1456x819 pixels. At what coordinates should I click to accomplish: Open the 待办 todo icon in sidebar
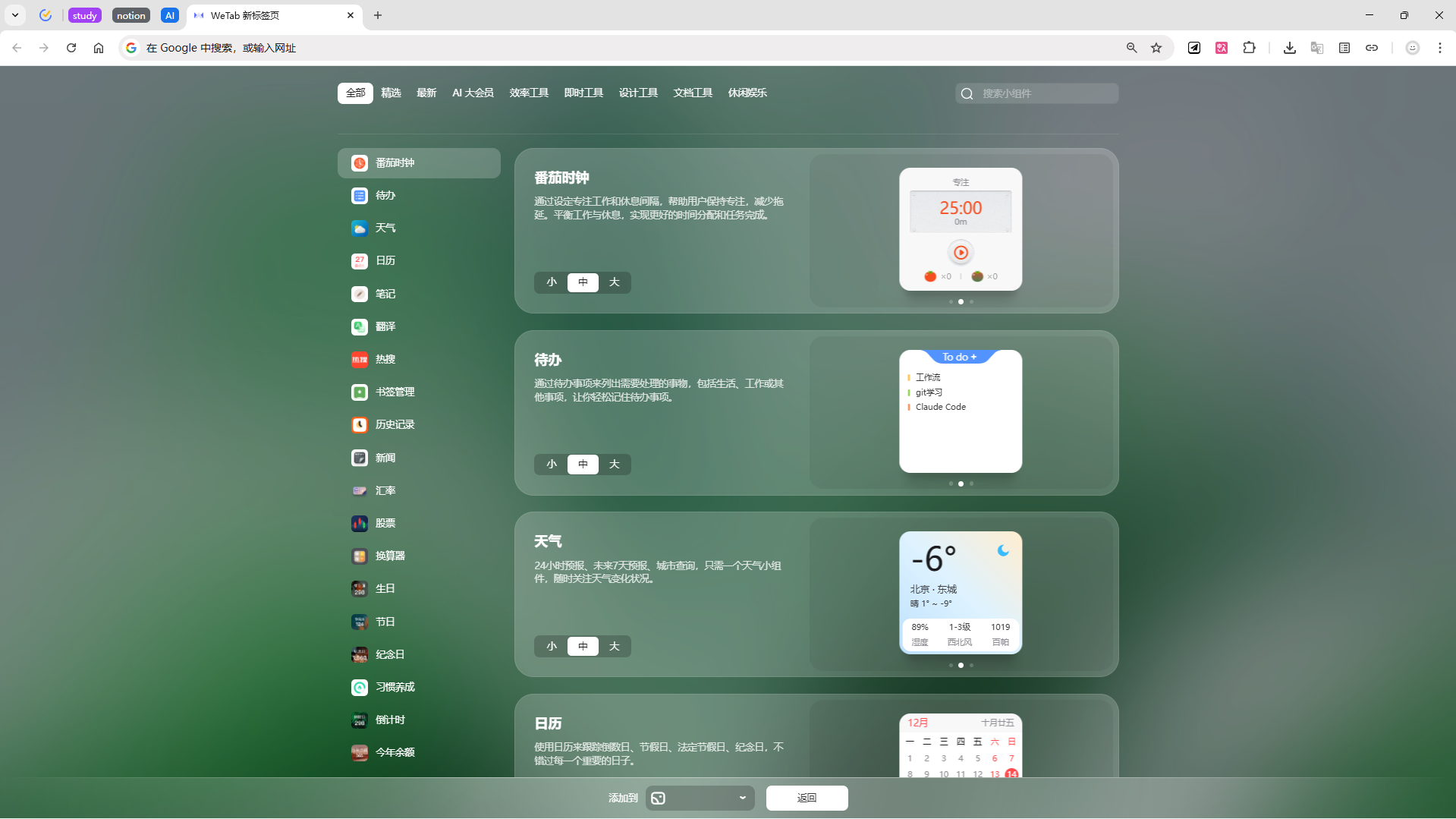click(x=360, y=196)
